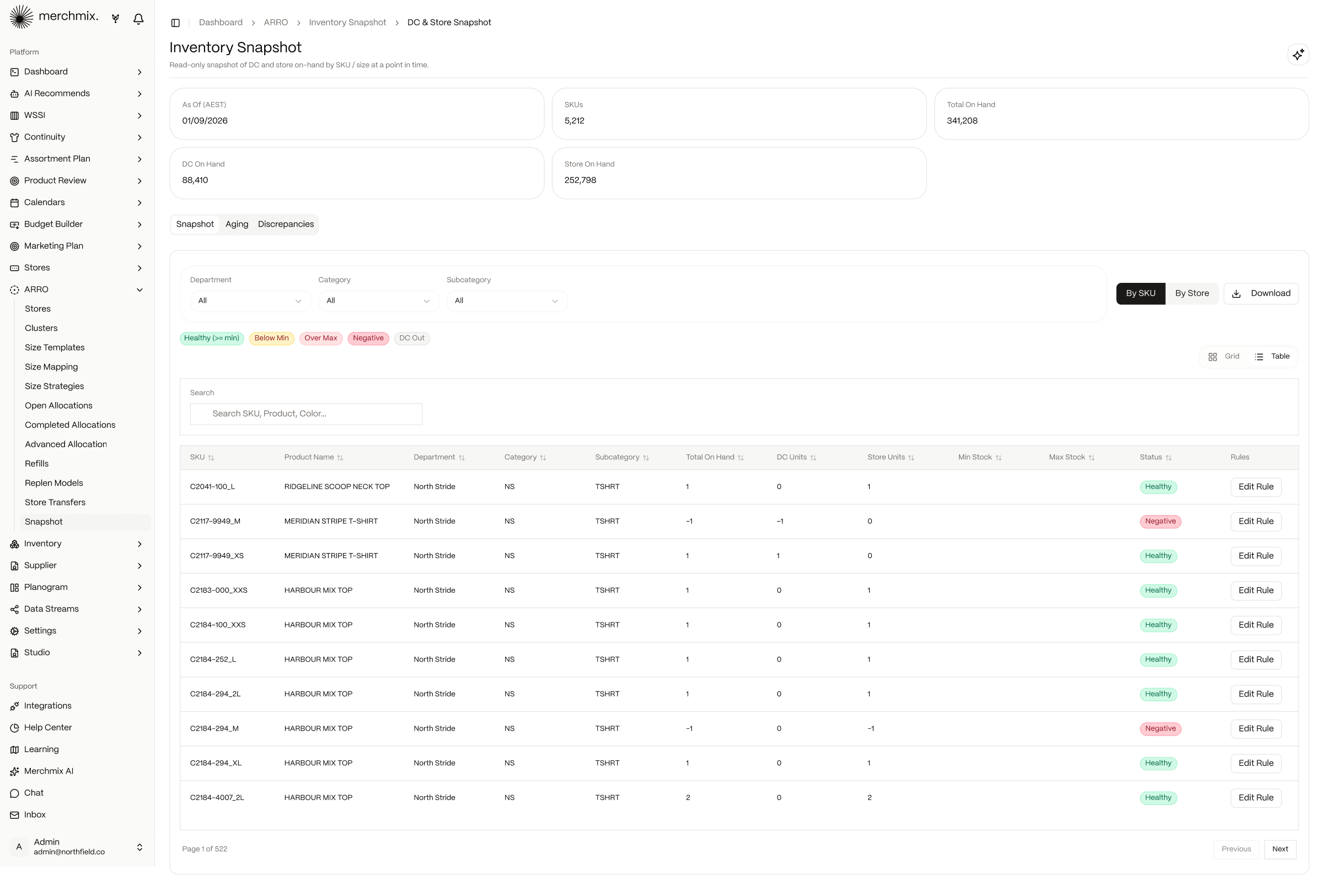This screenshot has height=896, width=1324.
Task: Open Open Allocations in ARRO menu
Action: click(58, 406)
